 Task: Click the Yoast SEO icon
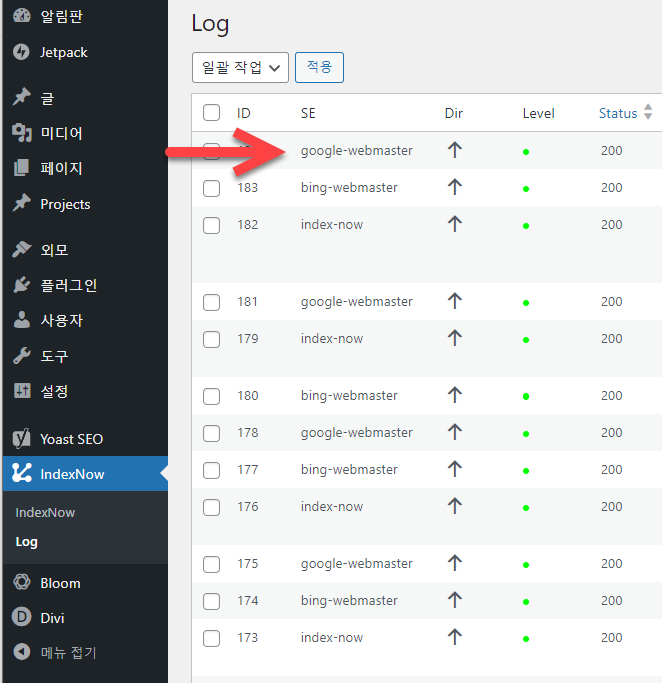click(21, 439)
